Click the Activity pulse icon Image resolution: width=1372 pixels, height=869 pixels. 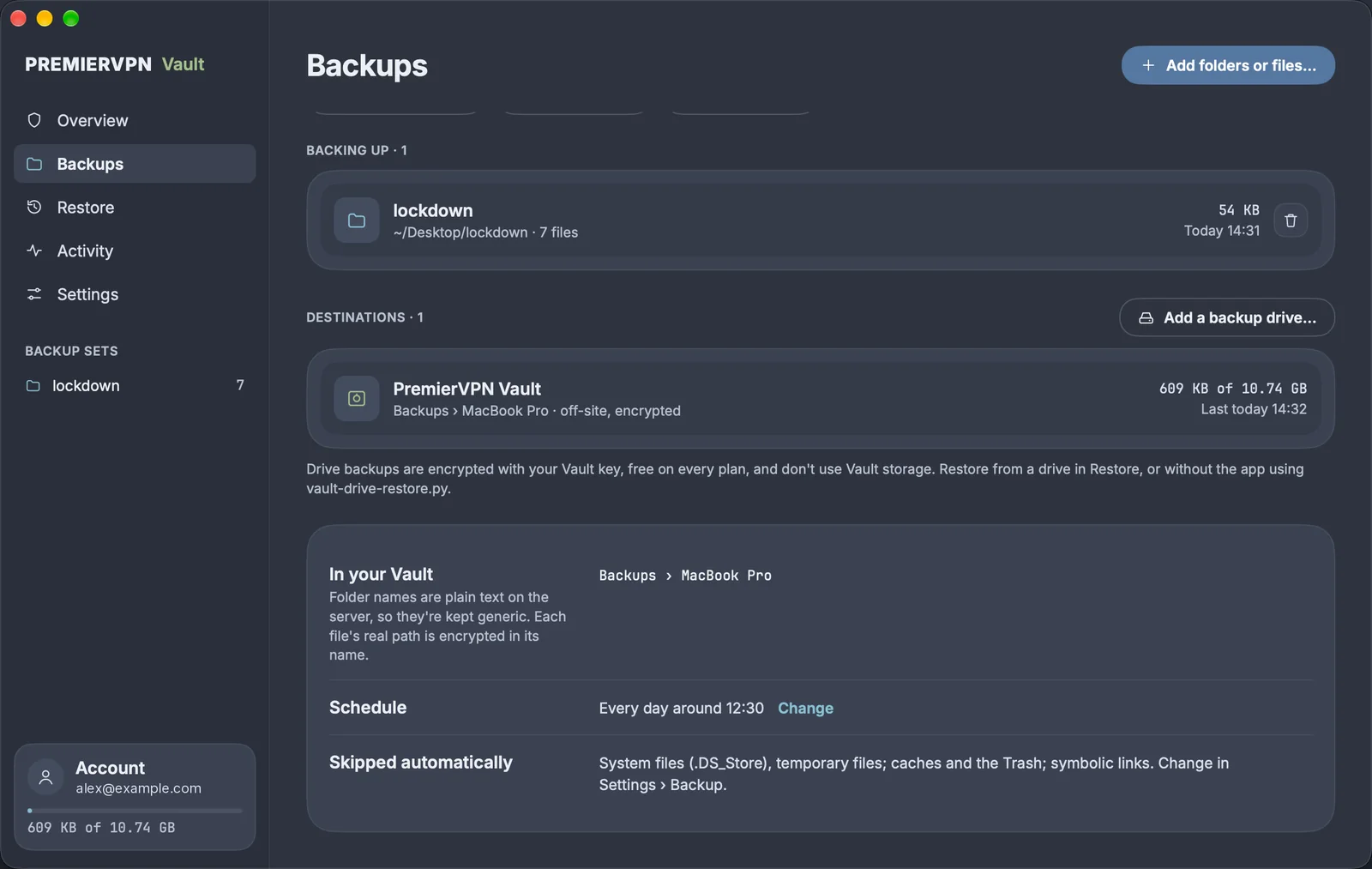coord(34,250)
